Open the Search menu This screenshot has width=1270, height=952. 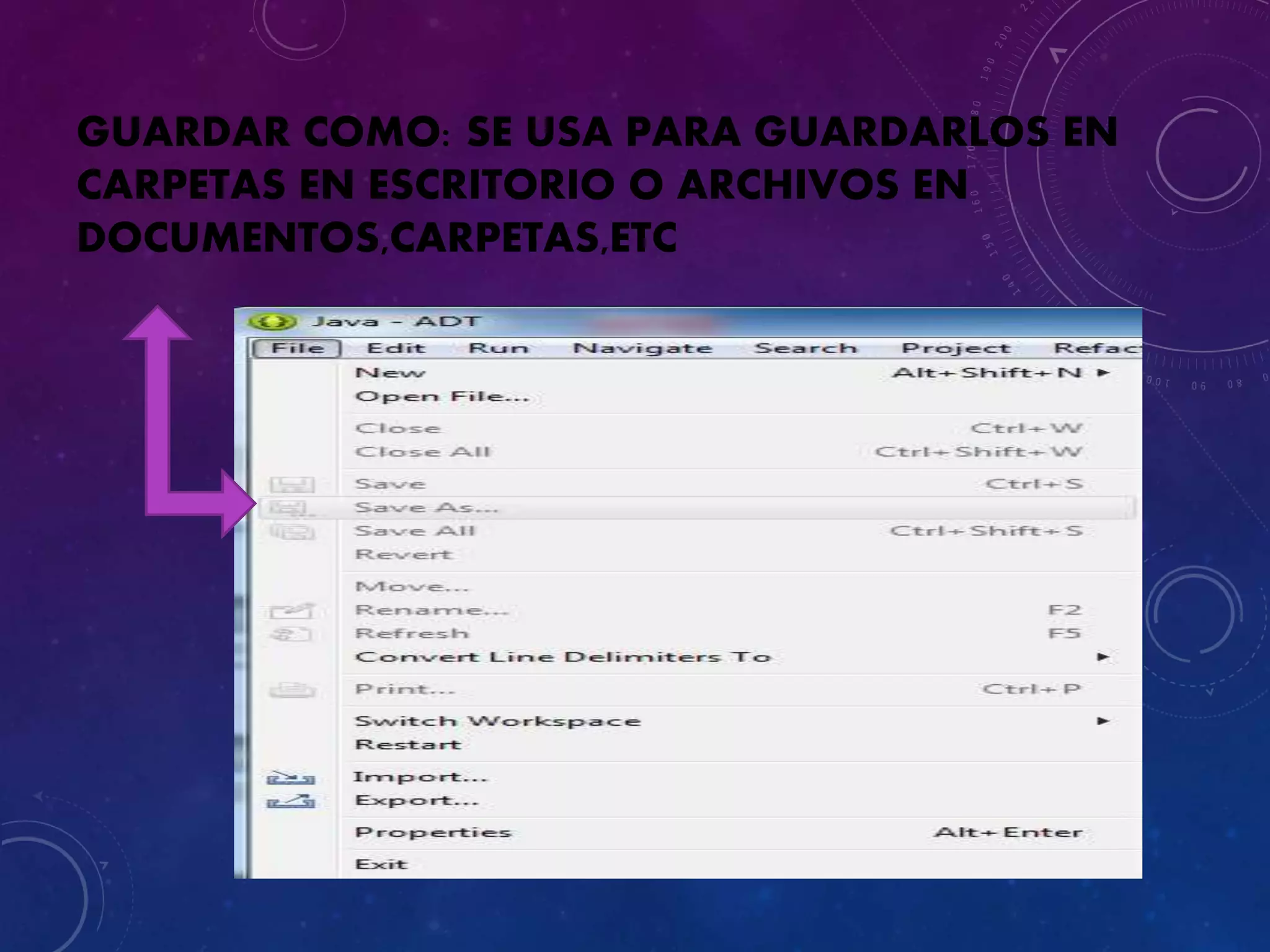pos(806,348)
